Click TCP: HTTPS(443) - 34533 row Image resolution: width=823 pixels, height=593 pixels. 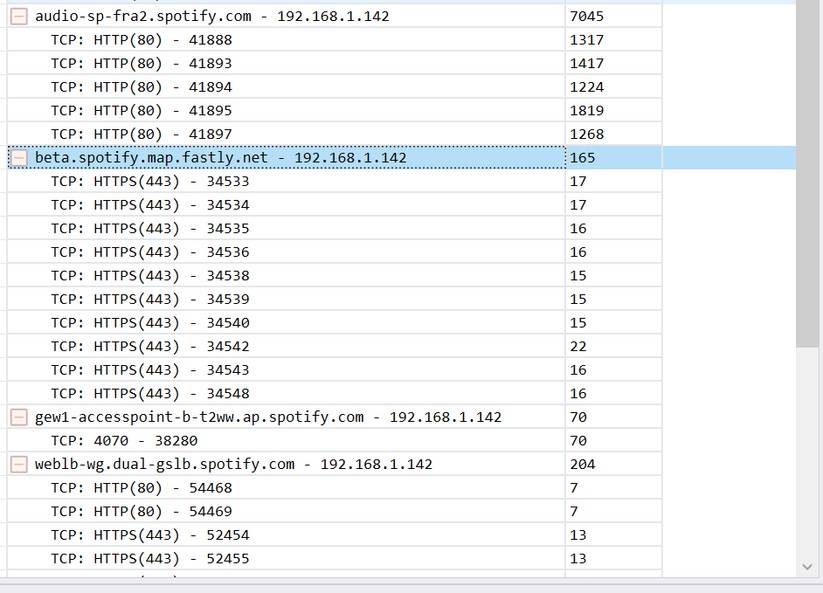[150, 182]
